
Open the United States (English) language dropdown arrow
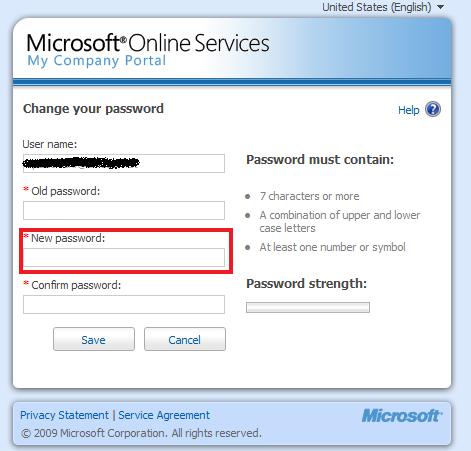[x=440, y=7]
